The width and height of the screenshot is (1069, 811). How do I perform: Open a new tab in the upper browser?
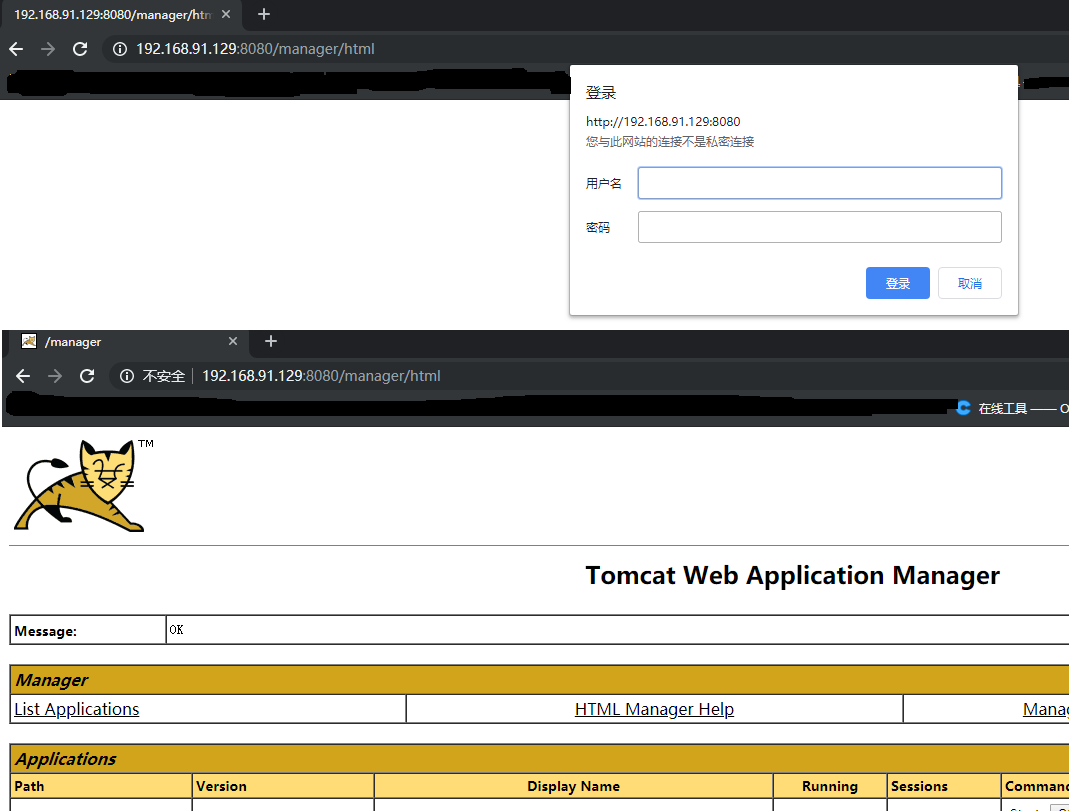click(x=264, y=14)
